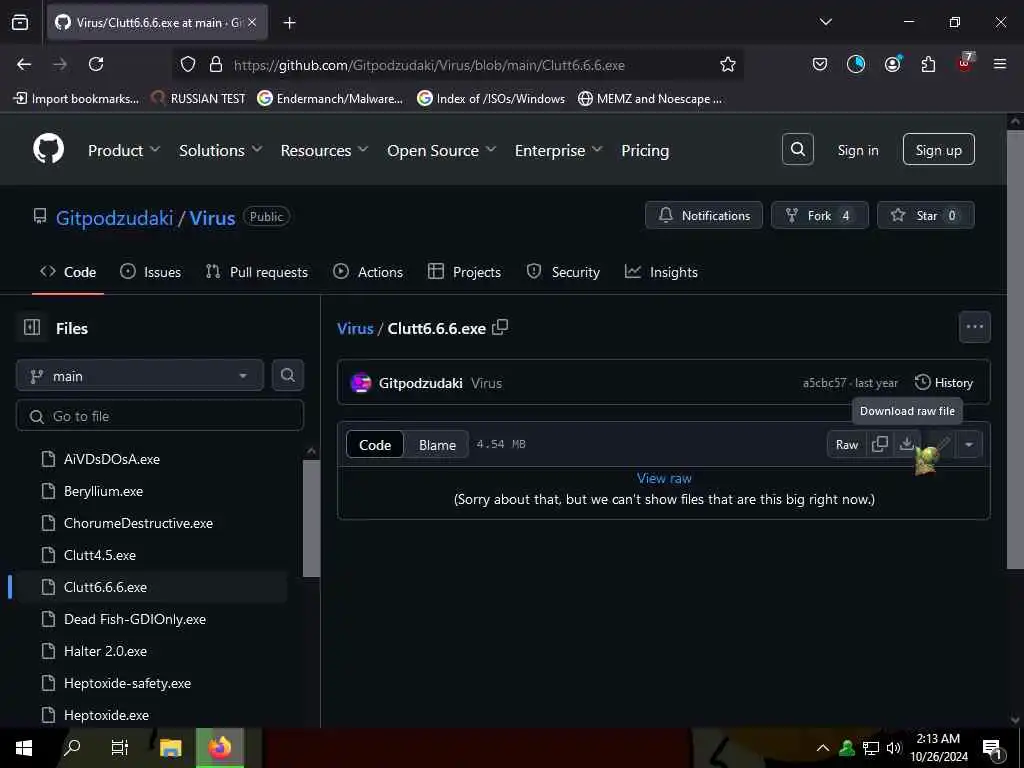Viewport: 1024px width, 768px height.
Task: Open Heptoxide-safety.exe in file tree
Action: [x=127, y=683]
